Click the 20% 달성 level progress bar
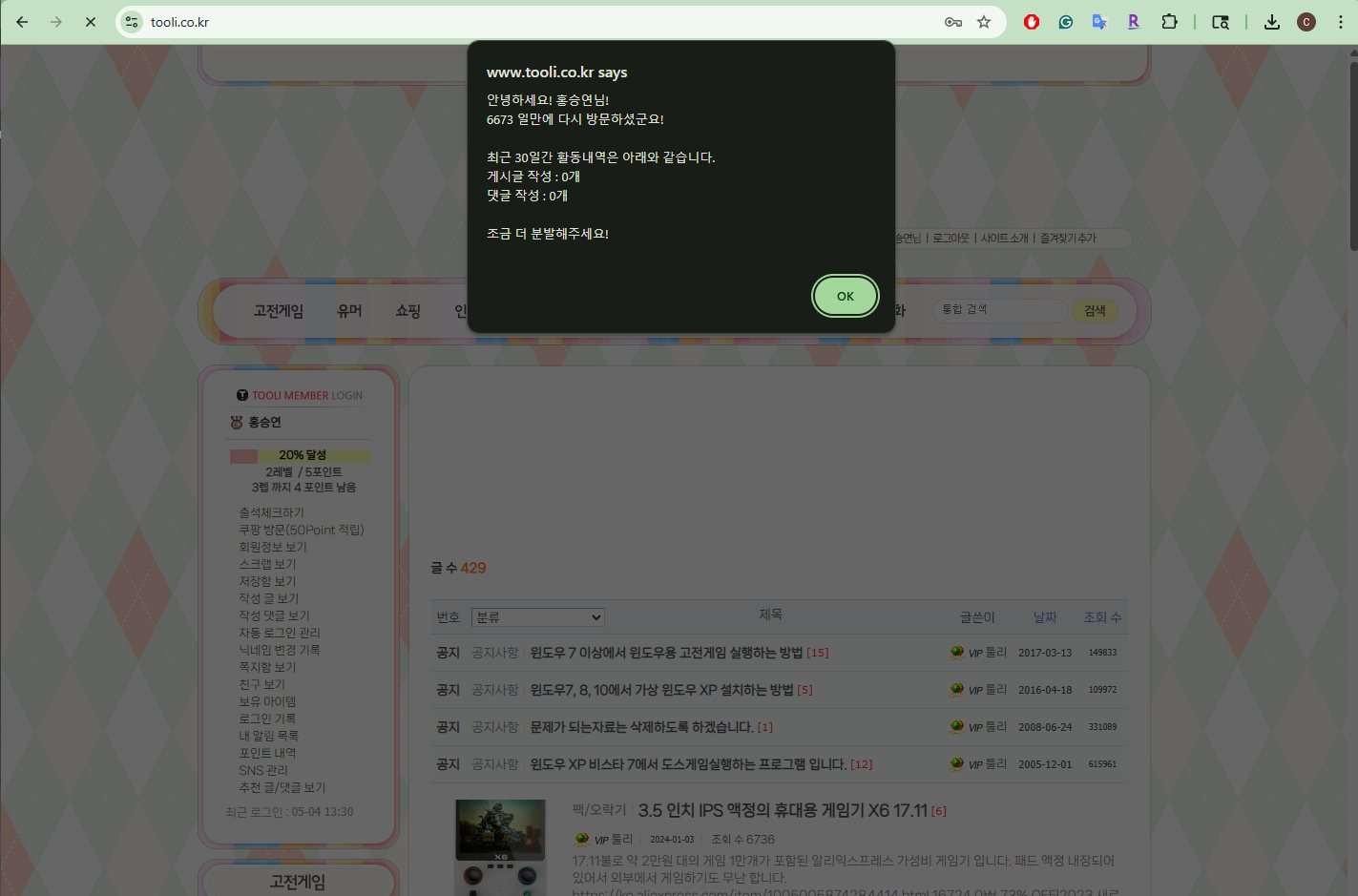This screenshot has width=1358, height=896. click(301, 456)
